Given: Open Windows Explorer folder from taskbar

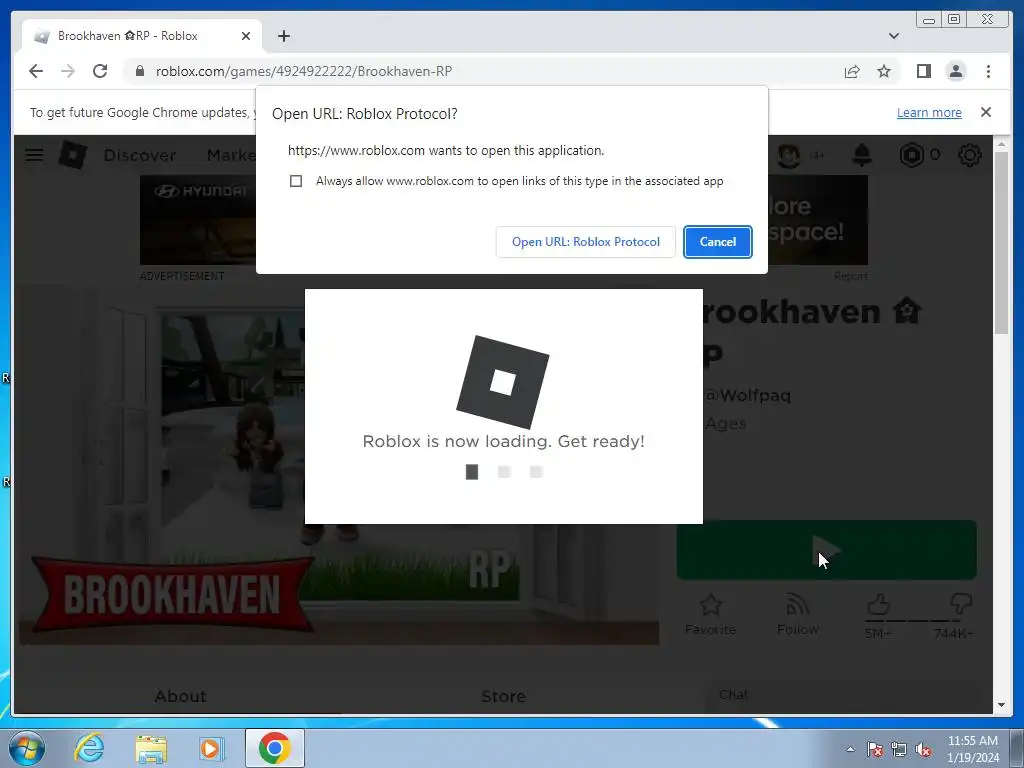Looking at the screenshot, I should (x=151, y=748).
